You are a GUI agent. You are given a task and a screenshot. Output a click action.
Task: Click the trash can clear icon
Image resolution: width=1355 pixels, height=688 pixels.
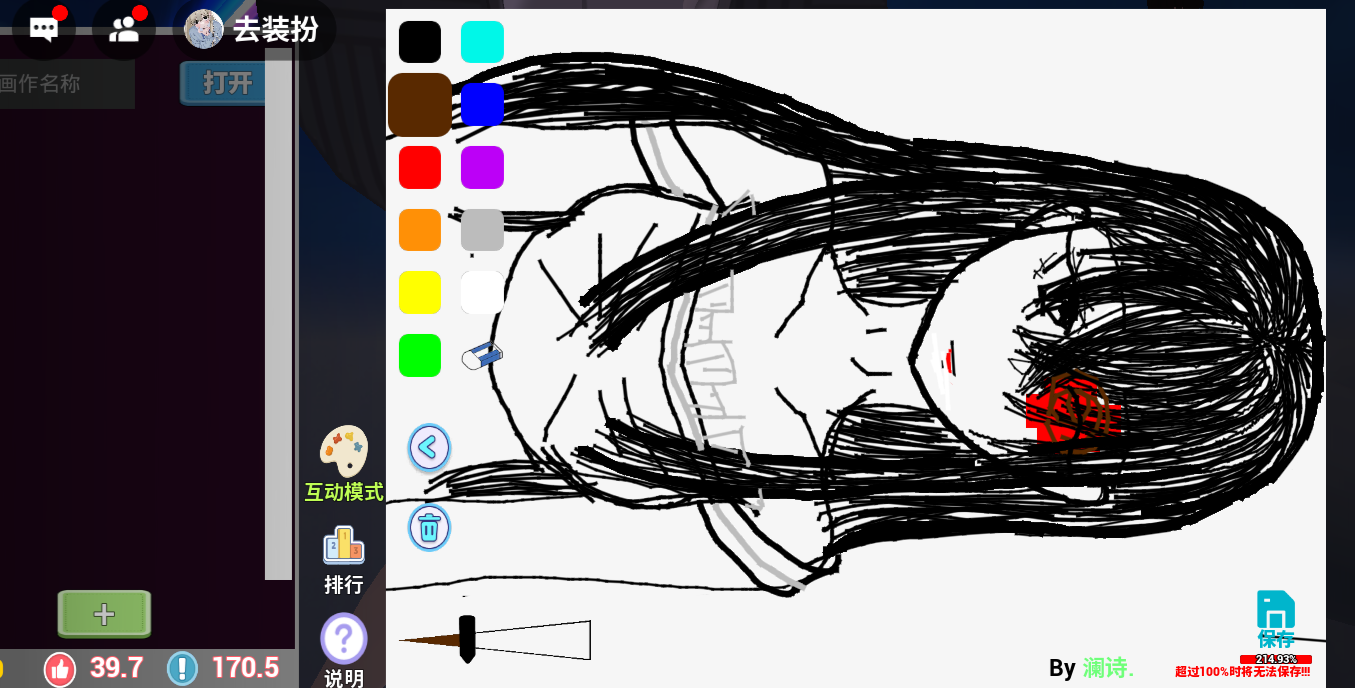coord(429,527)
